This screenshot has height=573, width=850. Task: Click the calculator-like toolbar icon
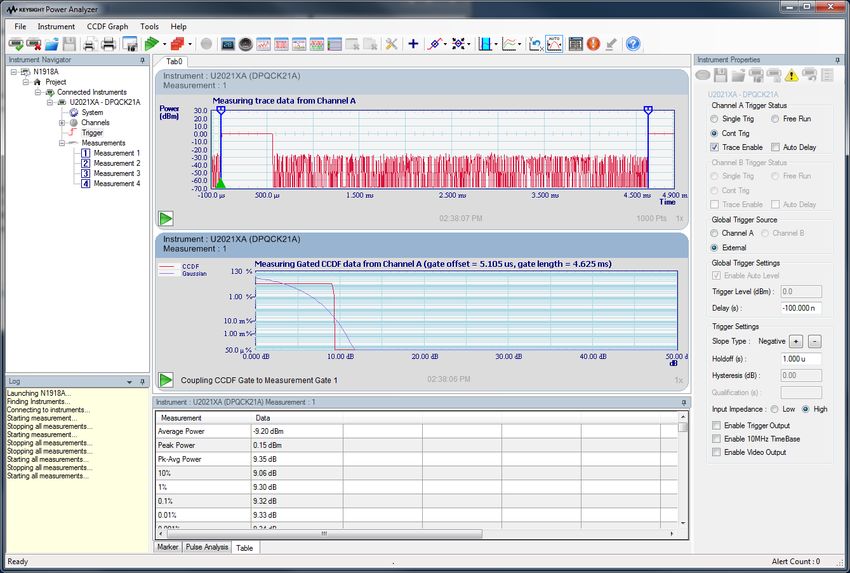576,44
